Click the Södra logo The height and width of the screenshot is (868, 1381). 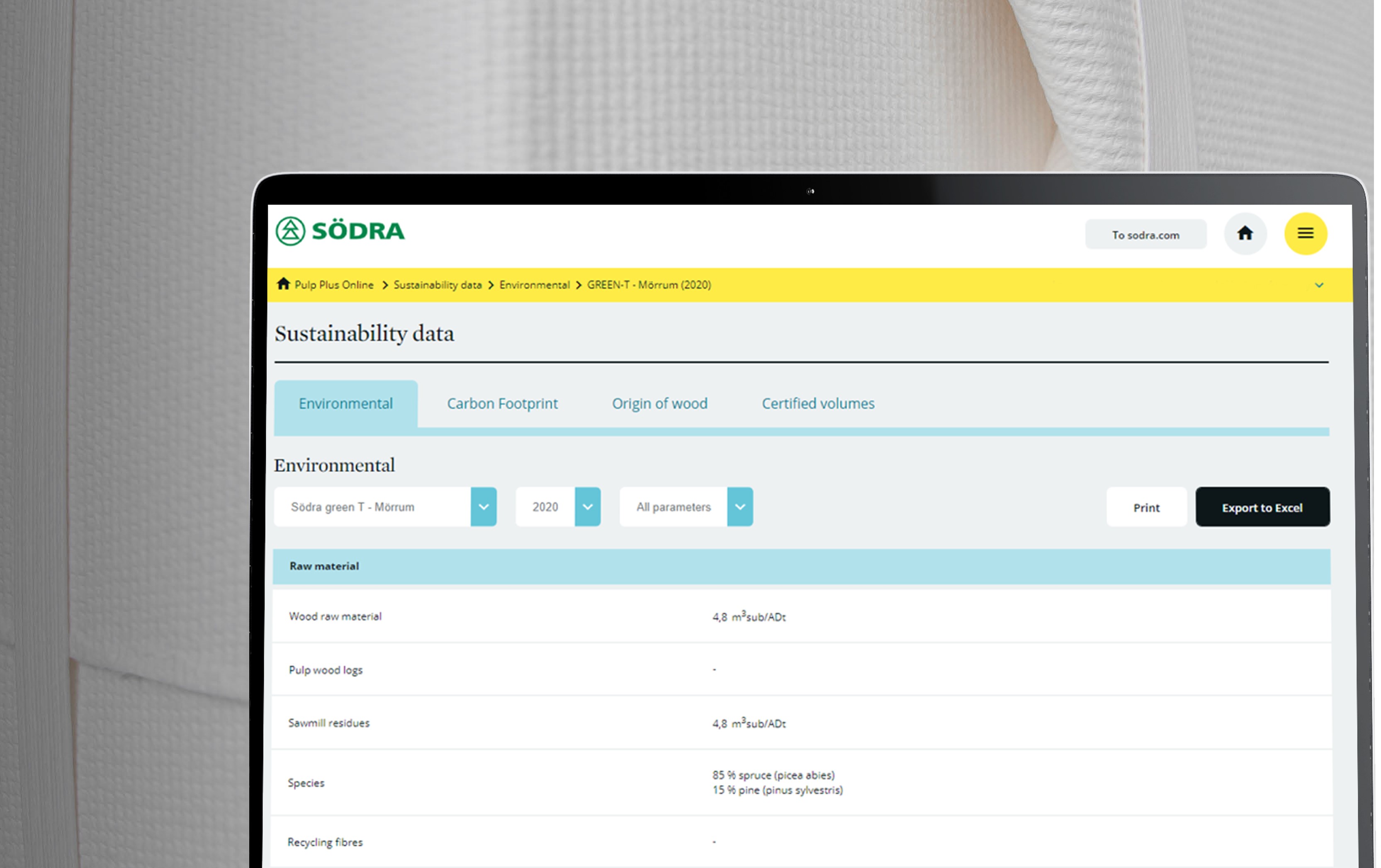[340, 231]
